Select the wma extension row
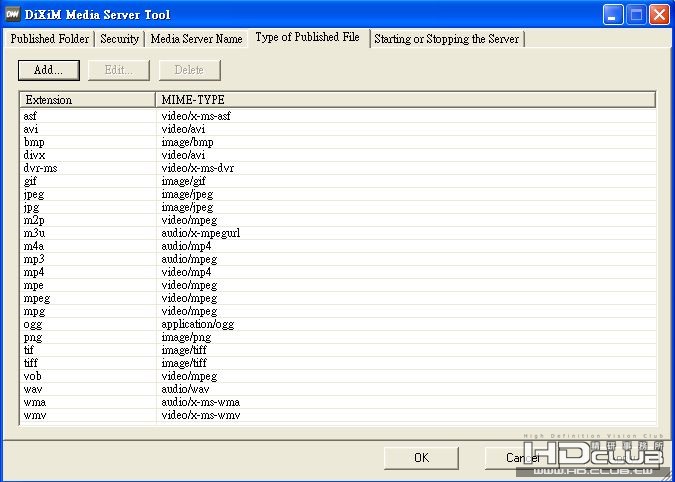The width and height of the screenshot is (675, 482). (x=338, y=402)
